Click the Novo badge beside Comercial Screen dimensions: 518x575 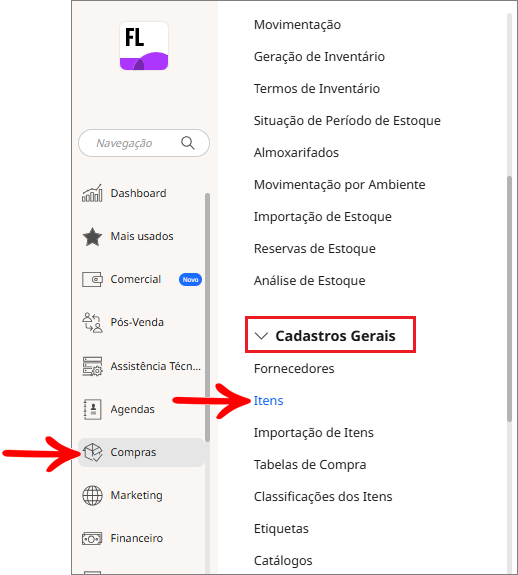click(x=190, y=279)
